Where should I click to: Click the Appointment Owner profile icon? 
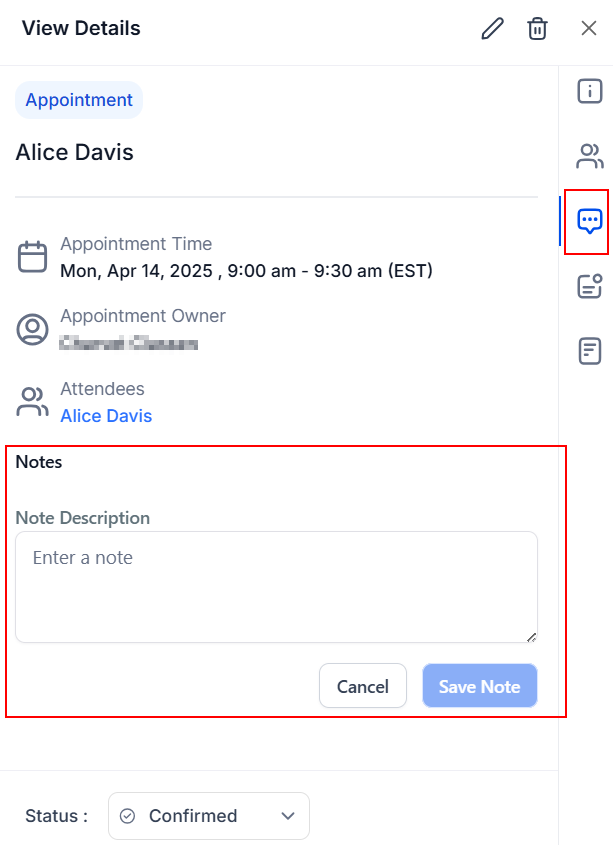click(32, 329)
